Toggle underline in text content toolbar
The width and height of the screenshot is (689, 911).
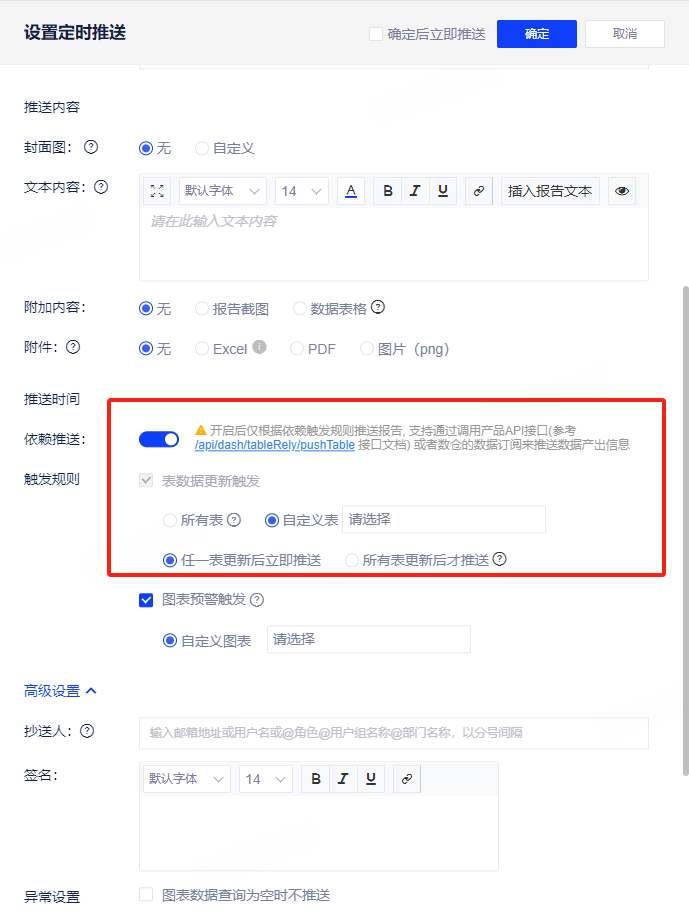click(x=443, y=191)
